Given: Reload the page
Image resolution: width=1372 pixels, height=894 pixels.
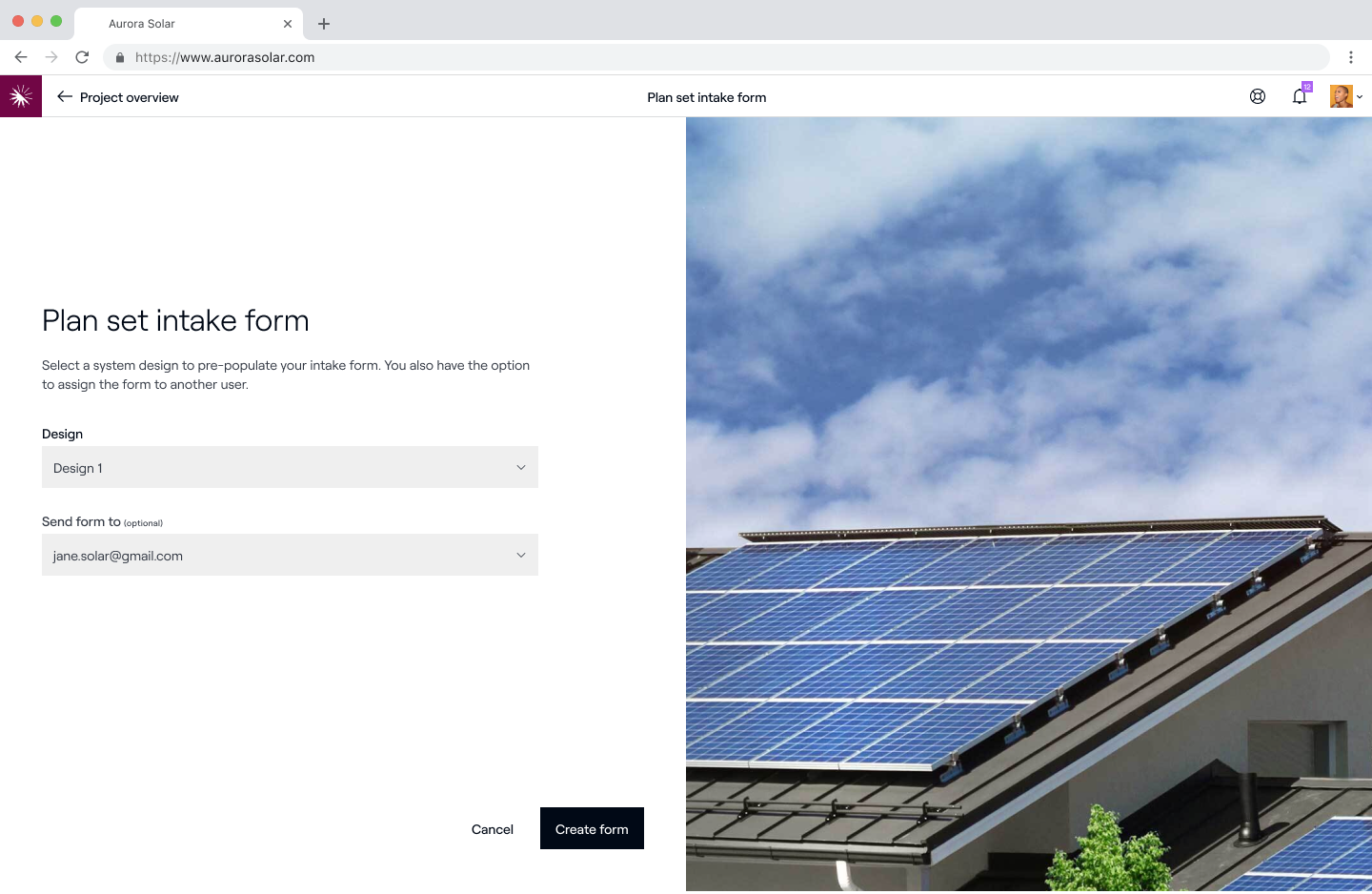Looking at the screenshot, I should point(82,57).
